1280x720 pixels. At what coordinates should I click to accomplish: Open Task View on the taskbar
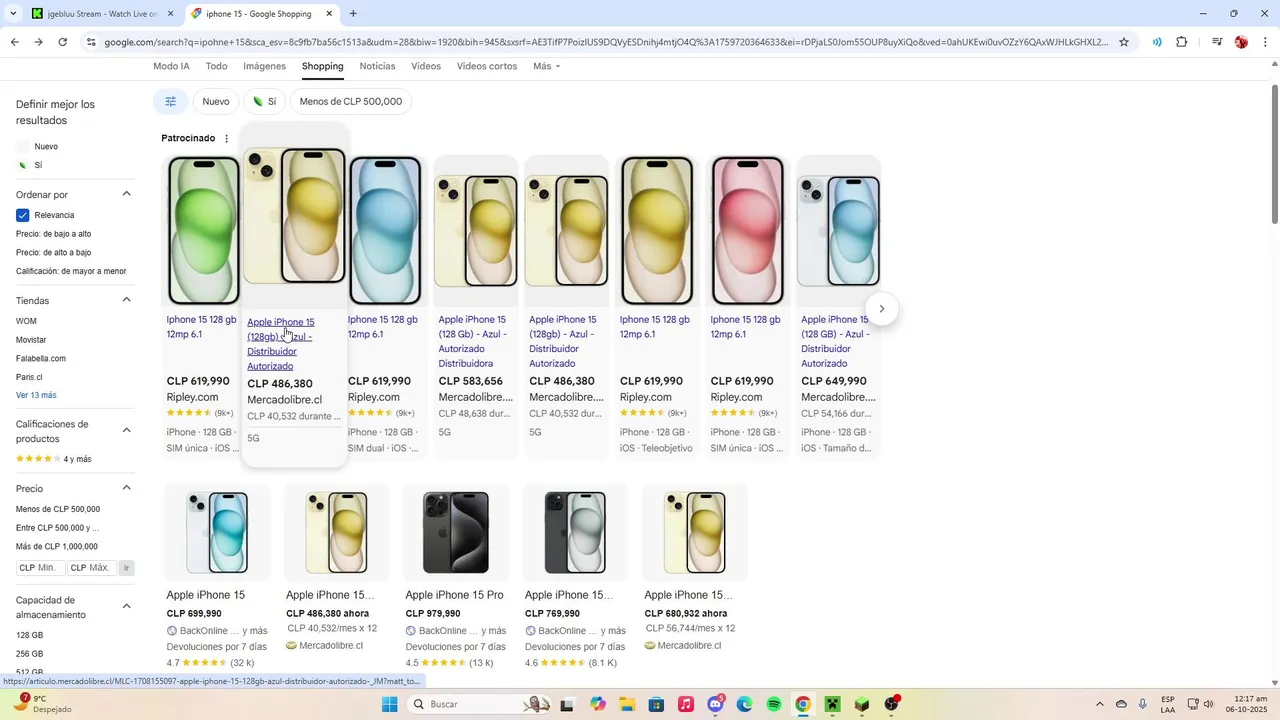tap(567, 704)
